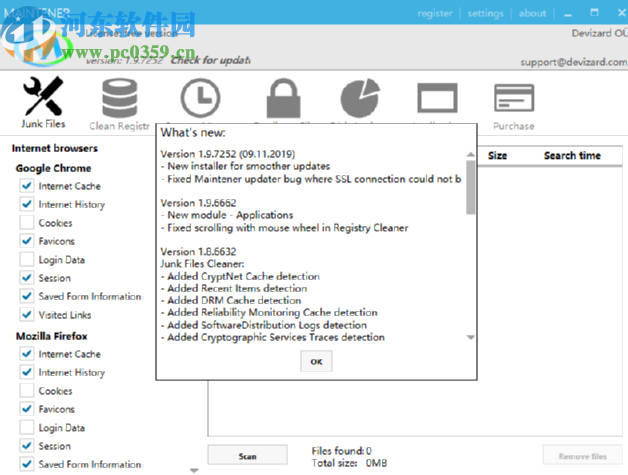628x475 pixels.
Task: Uncheck Chrome Saved Form Information
Action: coord(27,296)
